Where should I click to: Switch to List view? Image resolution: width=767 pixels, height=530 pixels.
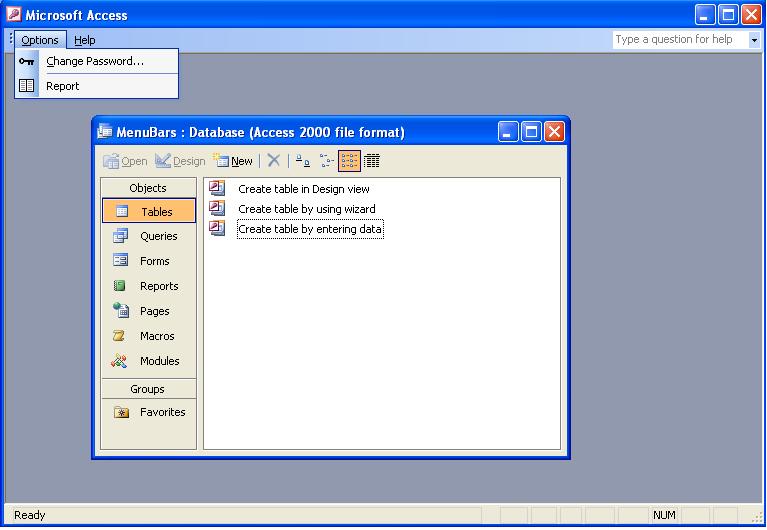349,161
